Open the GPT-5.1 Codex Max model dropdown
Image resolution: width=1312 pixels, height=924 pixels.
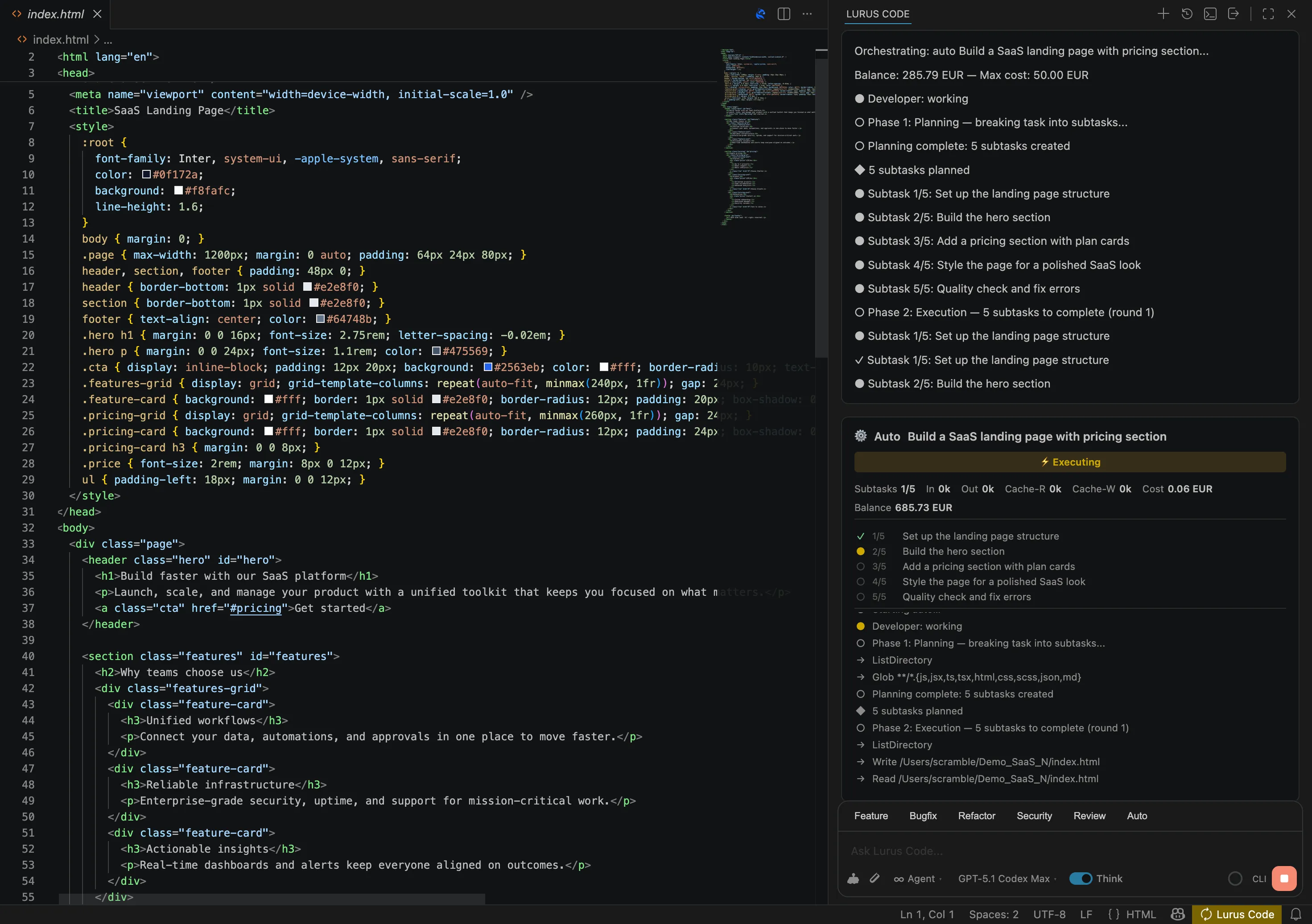pos(1004,878)
